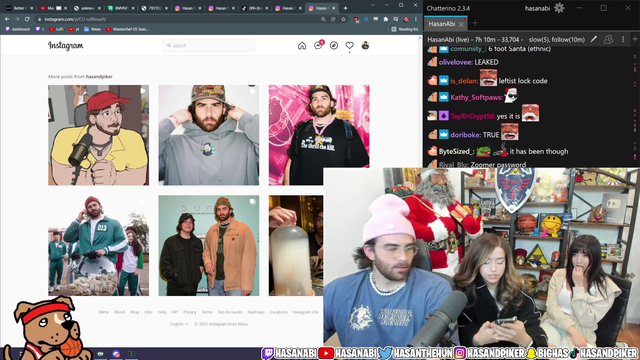
Task: Add a new Chatterino split
Action: [x=635, y=39]
